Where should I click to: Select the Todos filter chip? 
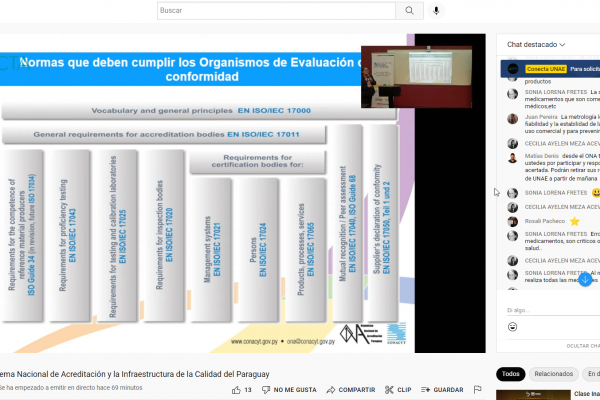click(510, 374)
